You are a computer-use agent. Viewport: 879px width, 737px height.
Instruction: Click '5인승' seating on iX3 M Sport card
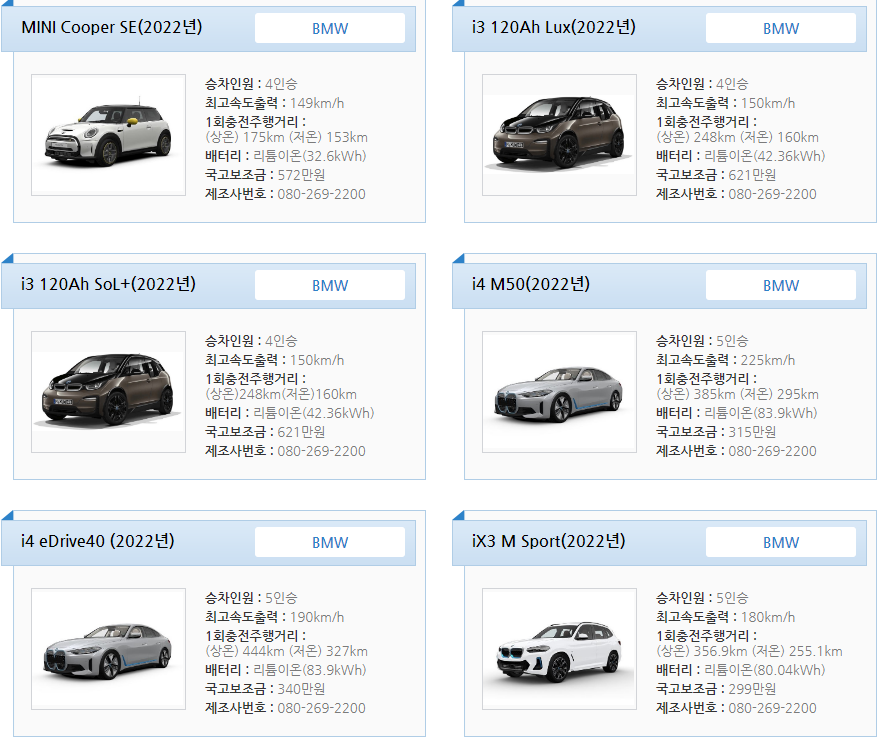[732, 598]
